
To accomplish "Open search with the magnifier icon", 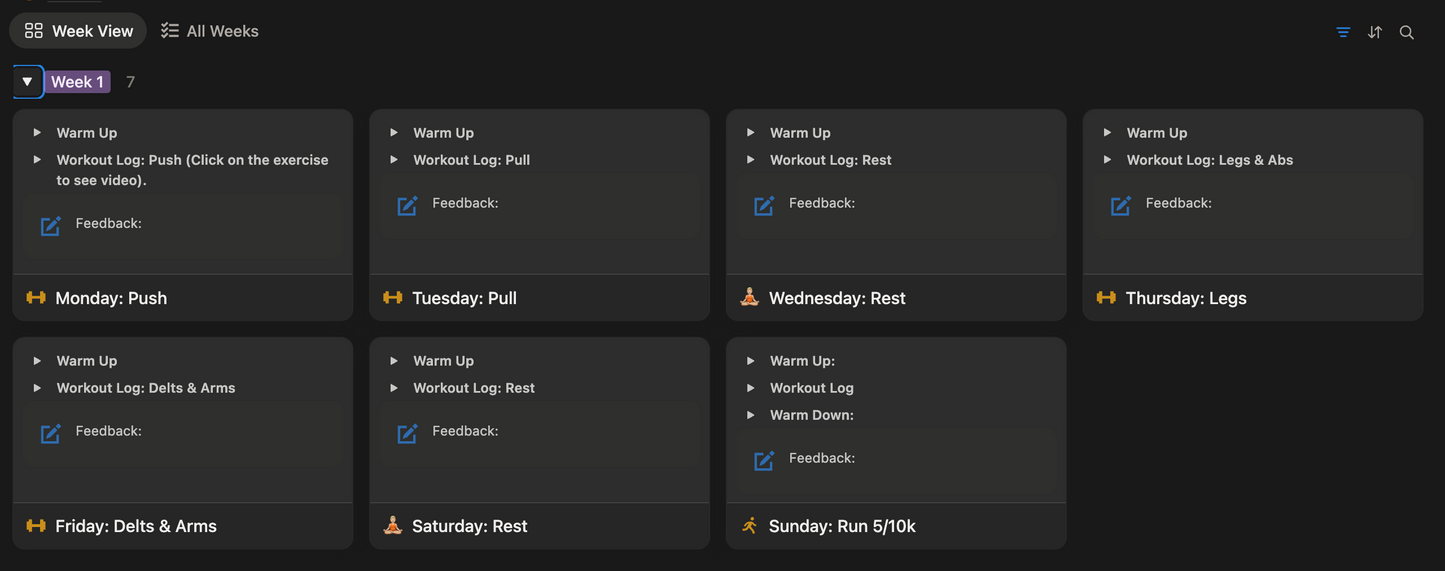I will (1407, 32).
